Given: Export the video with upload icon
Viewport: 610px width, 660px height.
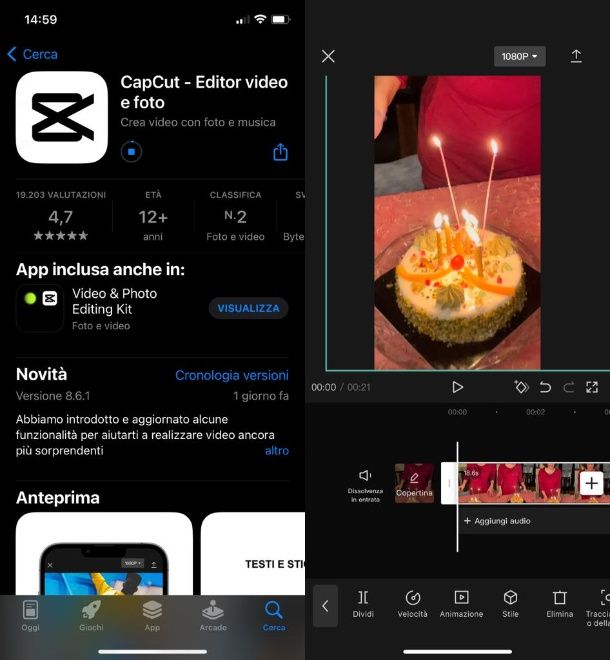Looking at the screenshot, I should pos(576,56).
